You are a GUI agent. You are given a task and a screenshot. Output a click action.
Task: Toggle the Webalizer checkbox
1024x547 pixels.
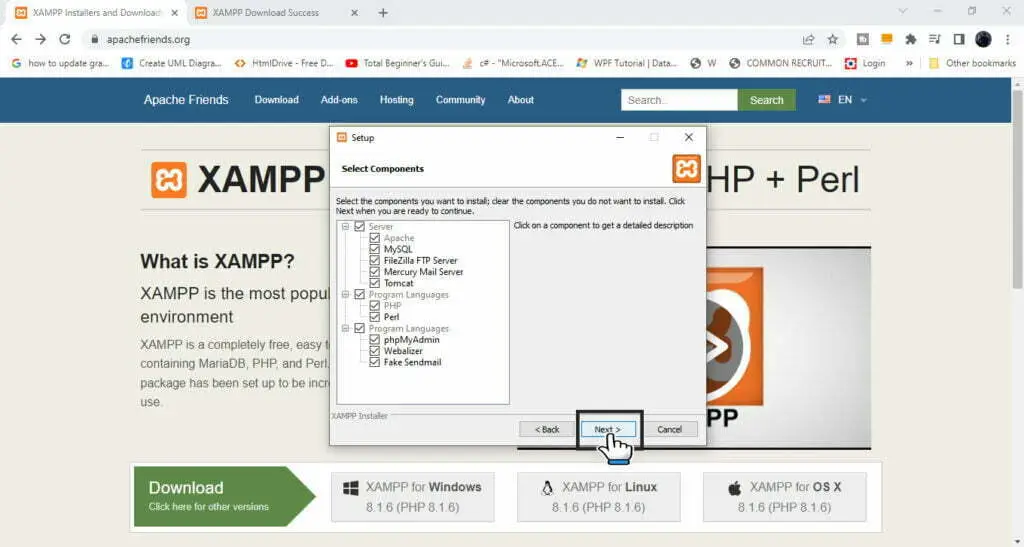374,351
